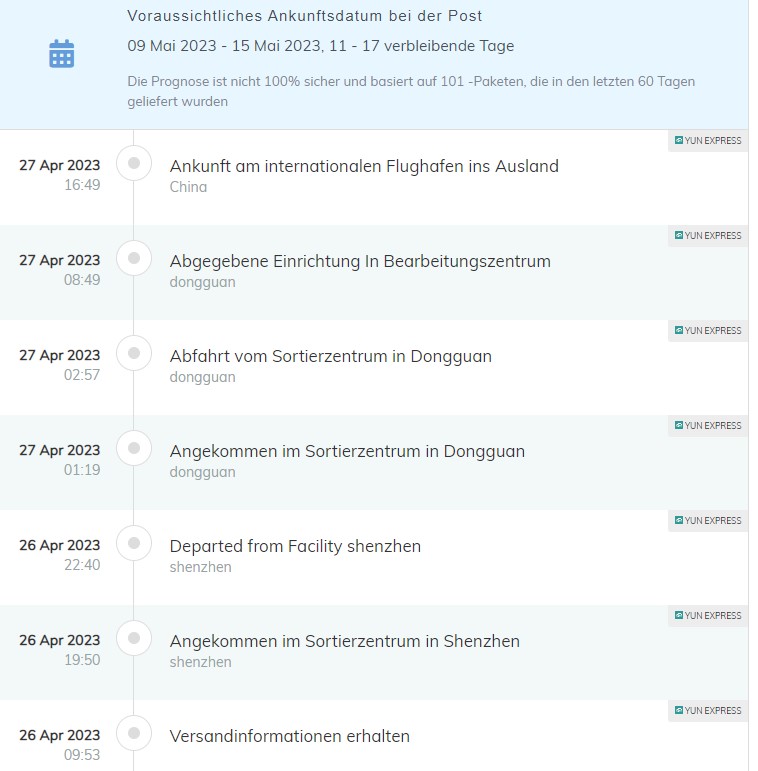
Task: Select timeline marker for 26 Apr 19:50 event
Action: coord(134,638)
